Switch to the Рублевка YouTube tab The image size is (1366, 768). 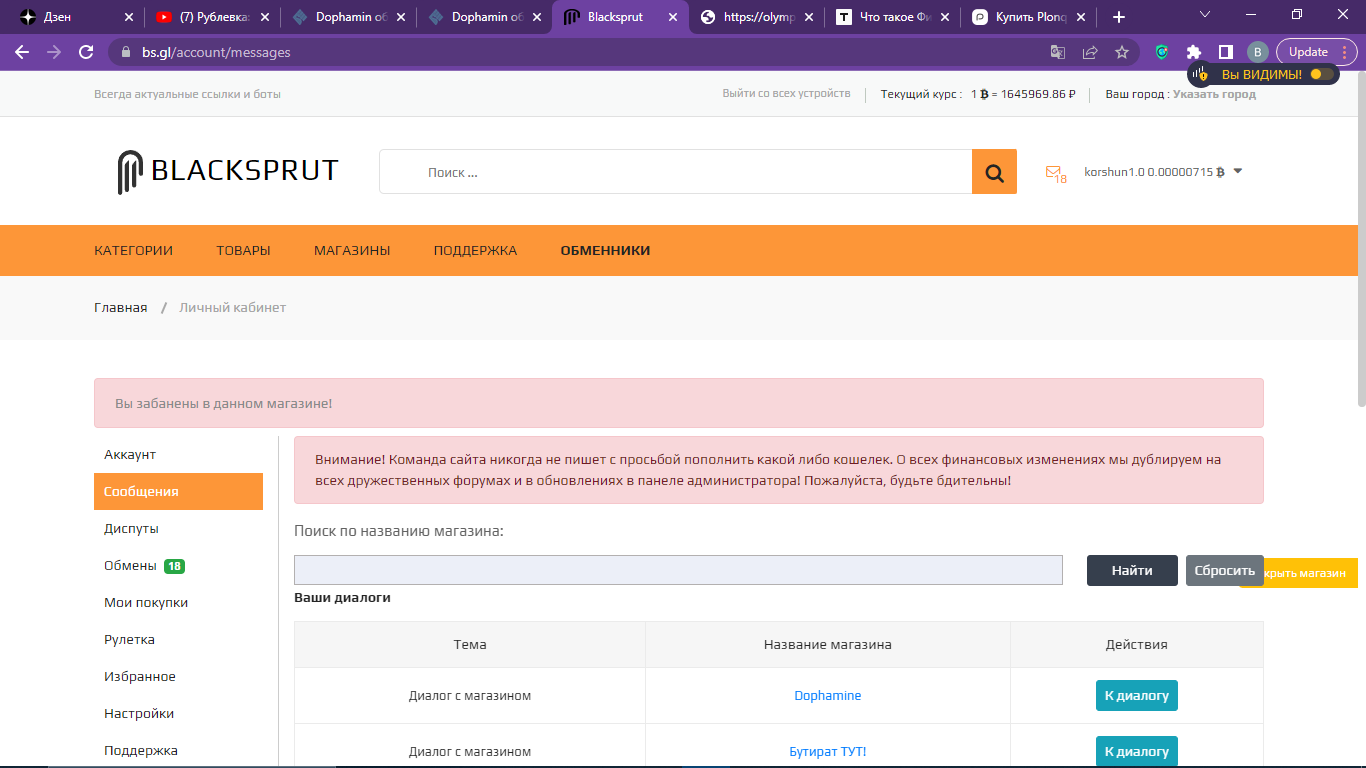pos(210,17)
